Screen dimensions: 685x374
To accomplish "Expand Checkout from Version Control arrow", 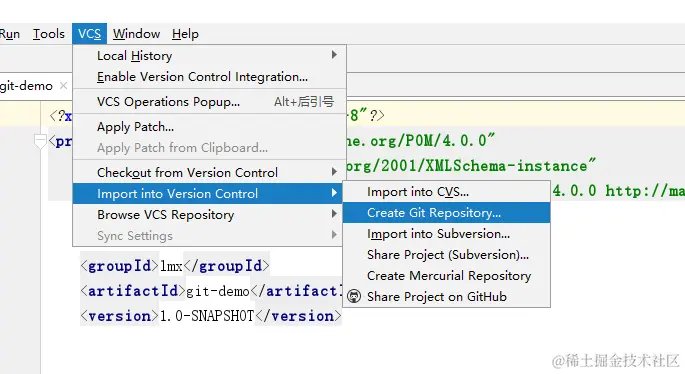I will point(334,172).
